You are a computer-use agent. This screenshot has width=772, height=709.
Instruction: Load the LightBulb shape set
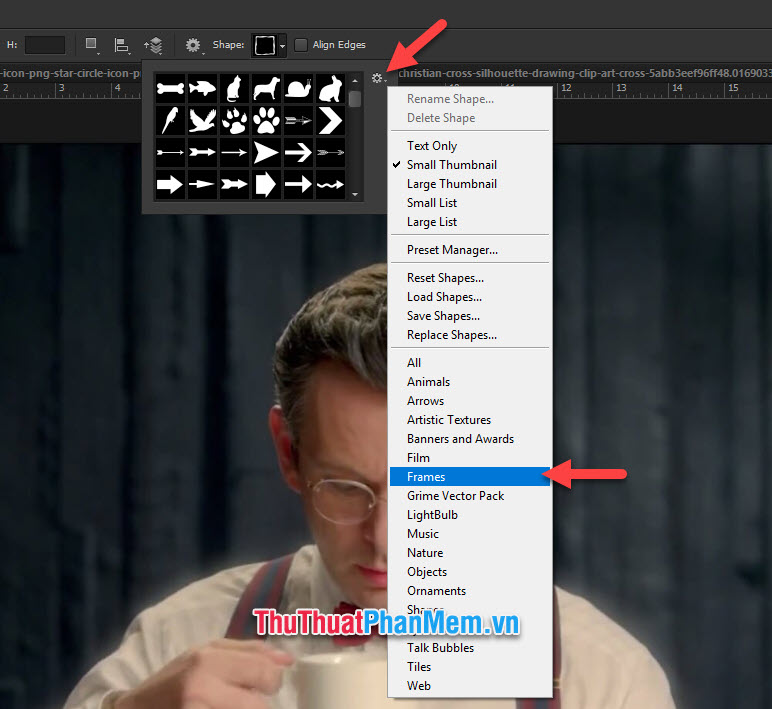(470, 515)
